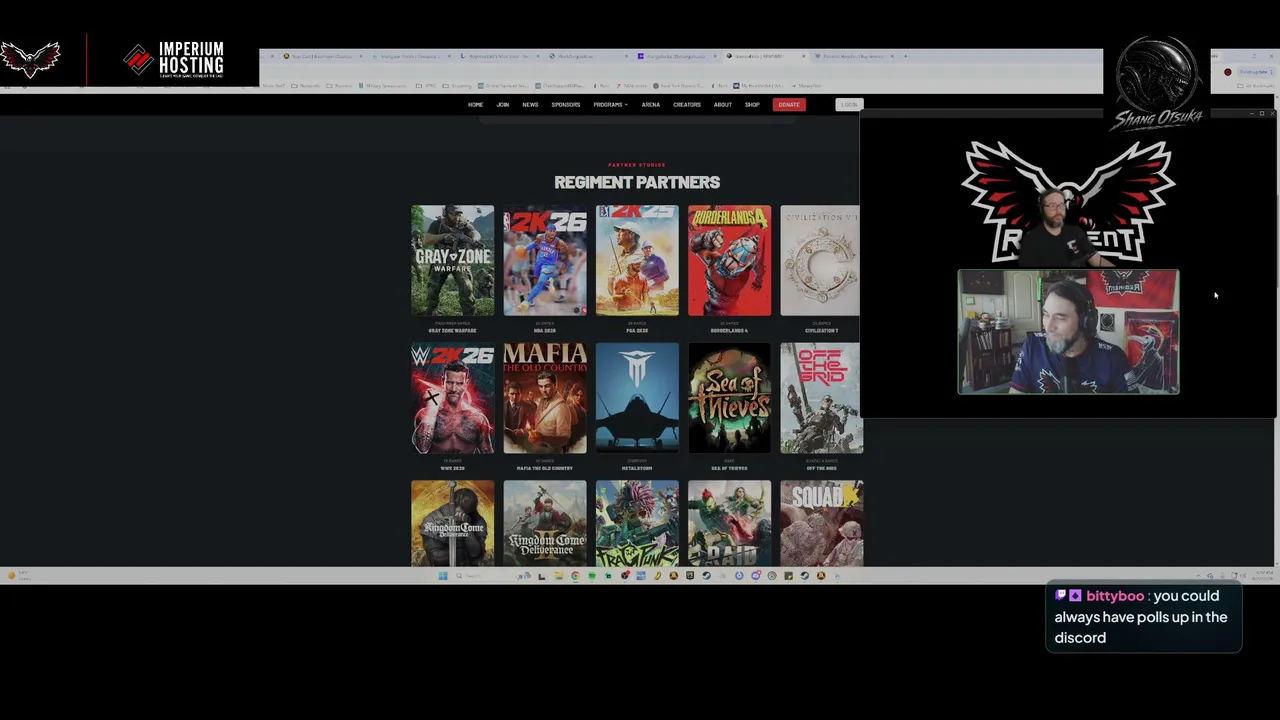Open the first Kingdom Come Deliverance card
Viewport: 1280px width, 720px height.
click(x=452, y=523)
